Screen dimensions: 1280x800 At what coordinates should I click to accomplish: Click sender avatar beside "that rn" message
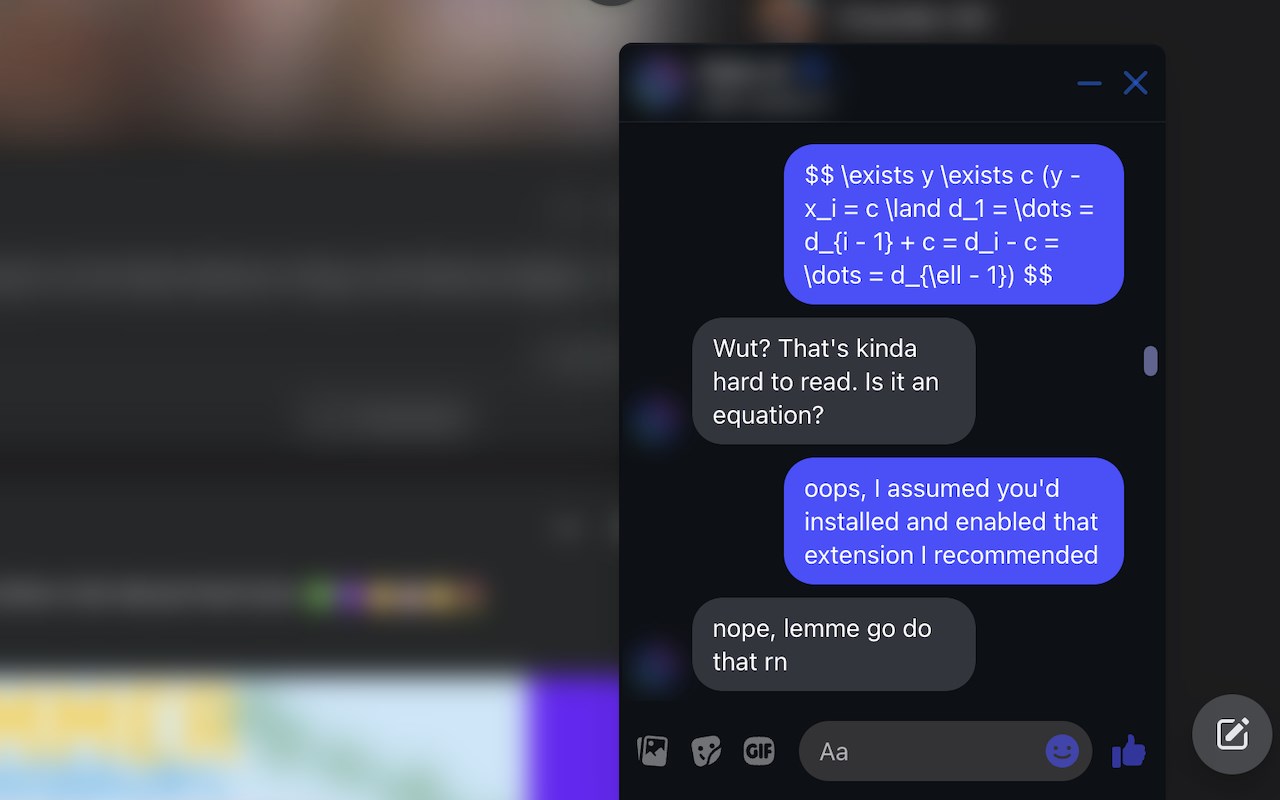[x=656, y=666]
